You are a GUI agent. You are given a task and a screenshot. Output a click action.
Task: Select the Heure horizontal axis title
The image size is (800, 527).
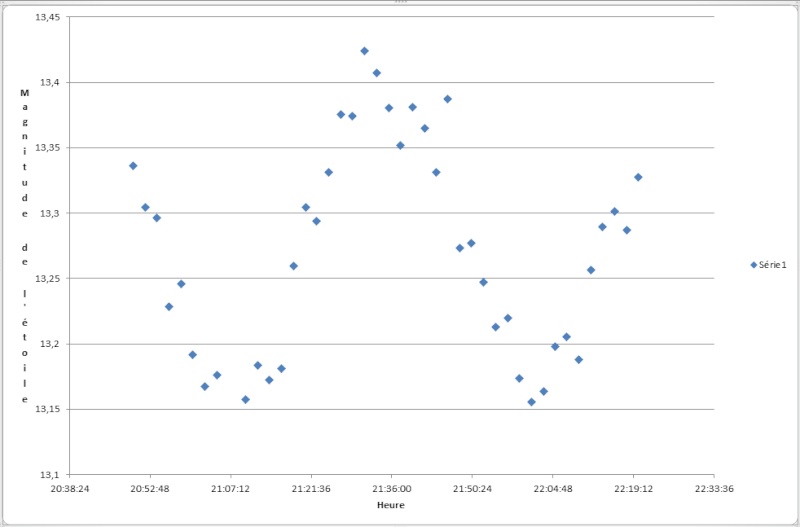(391, 505)
